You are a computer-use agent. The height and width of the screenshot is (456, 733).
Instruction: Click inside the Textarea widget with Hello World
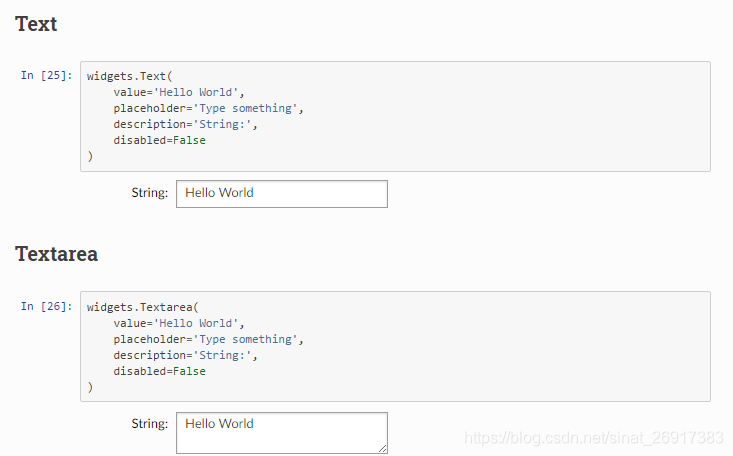click(x=282, y=433)
